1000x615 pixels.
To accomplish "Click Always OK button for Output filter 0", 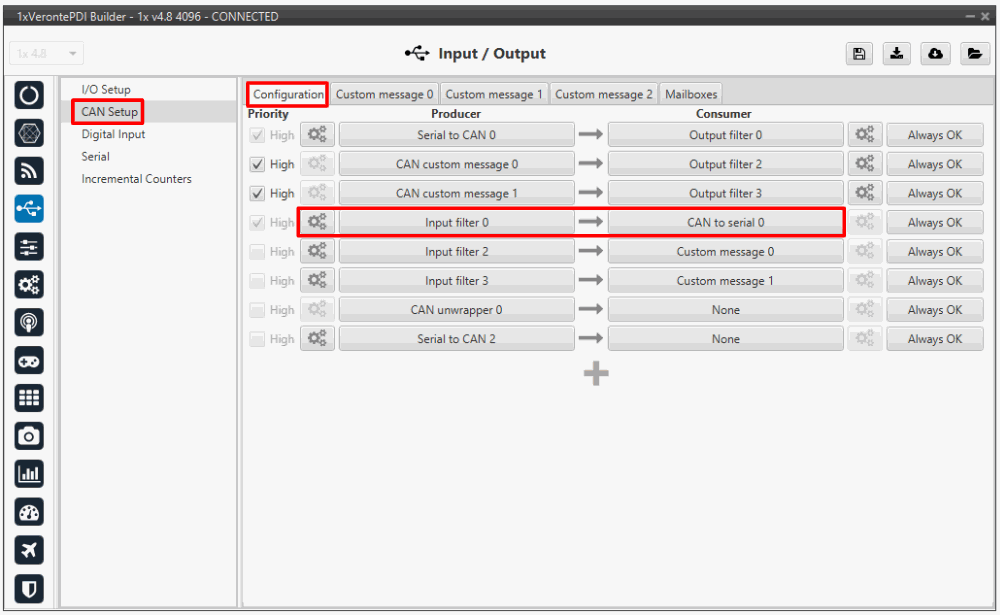I will [x=934, y=135].
